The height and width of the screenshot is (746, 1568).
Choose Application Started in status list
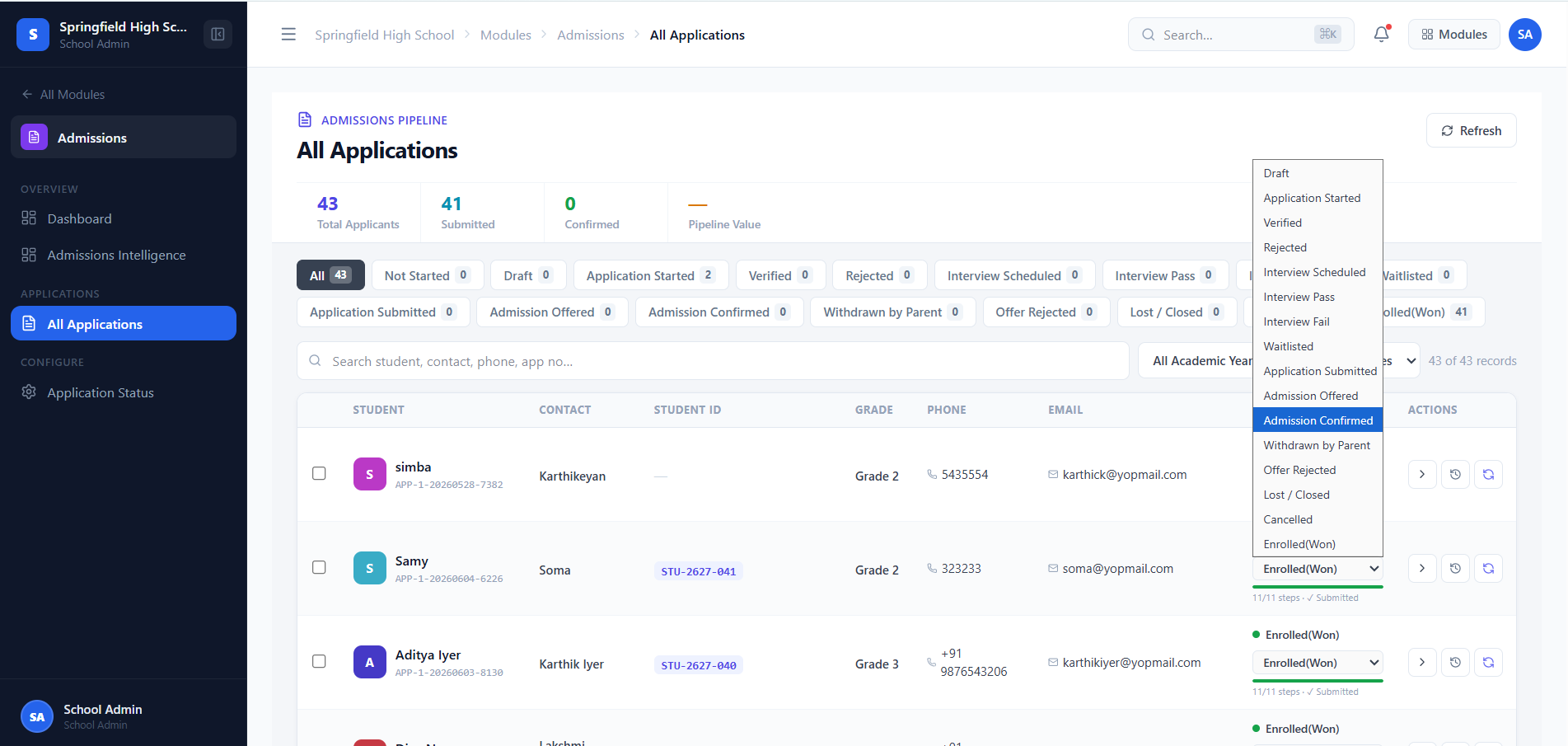1318,198
